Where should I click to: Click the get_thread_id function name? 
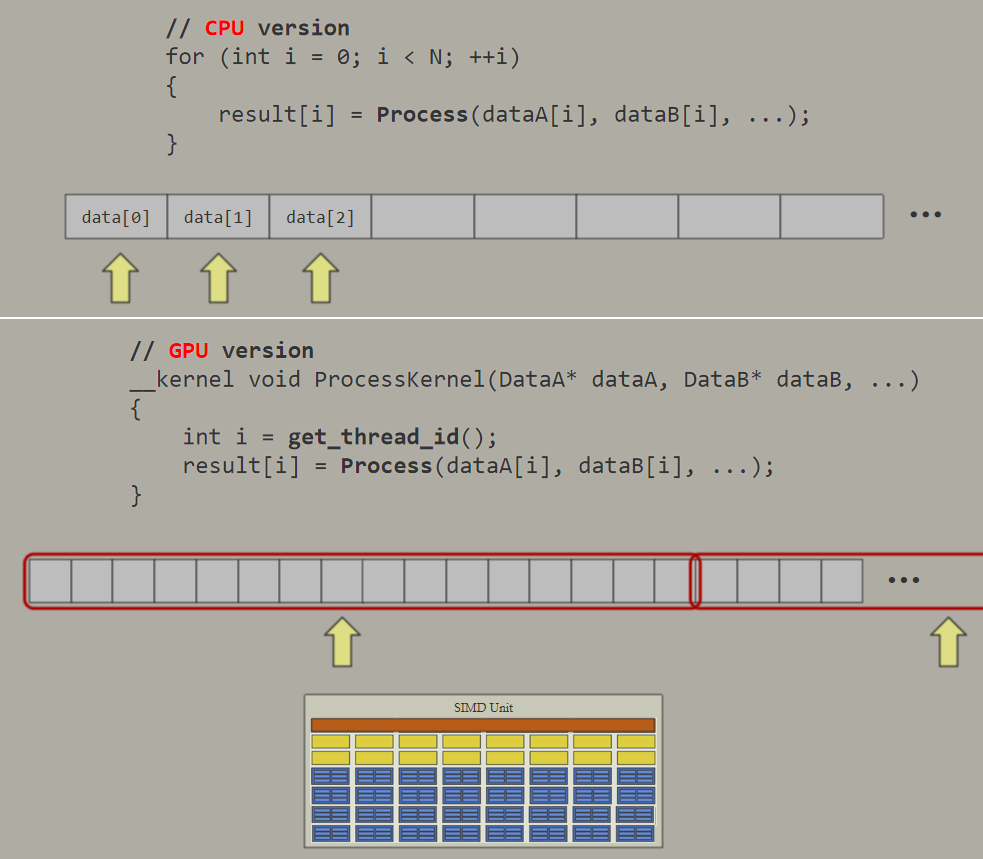tap(374, 437)
